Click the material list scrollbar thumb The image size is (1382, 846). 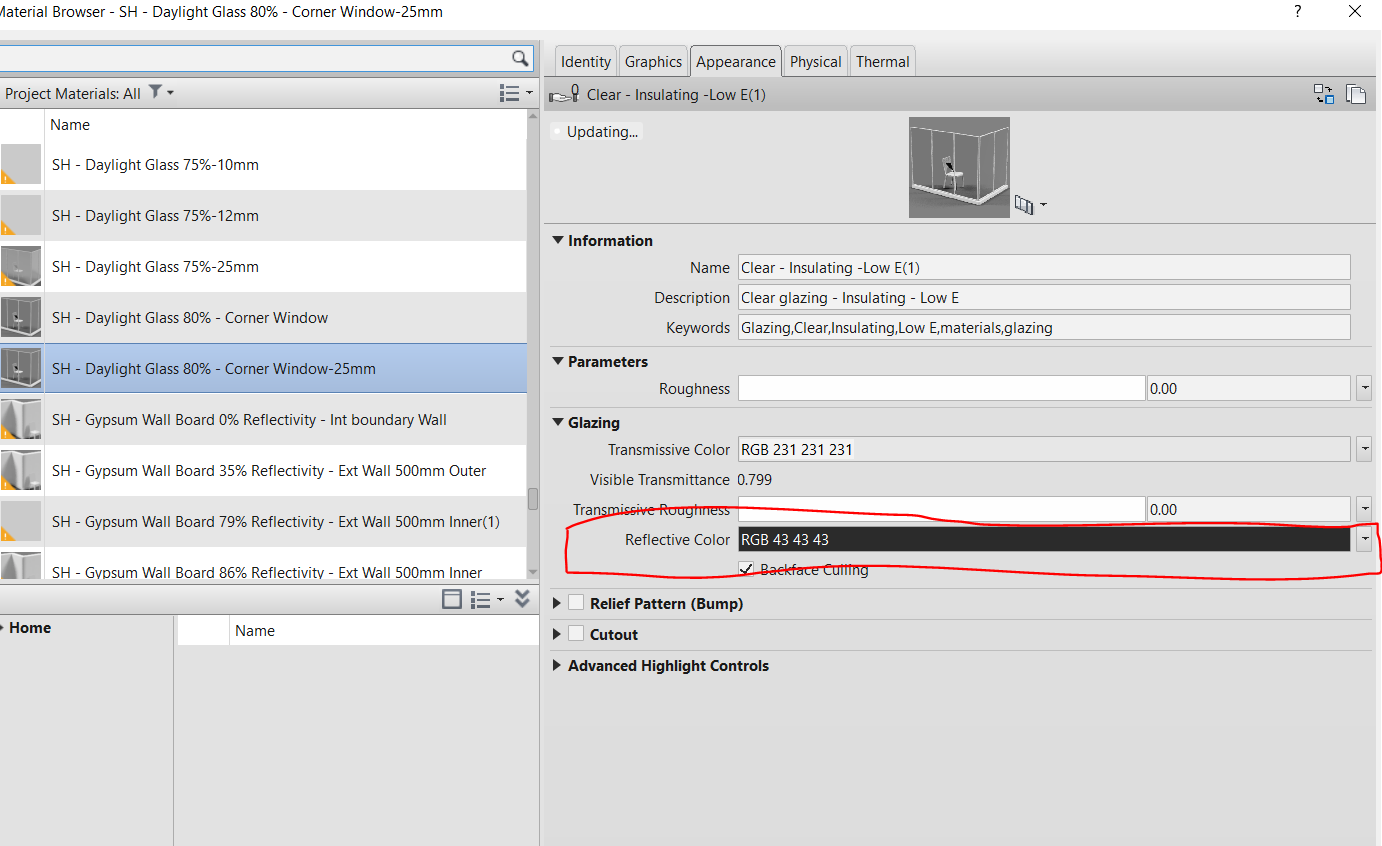[533, 498]
